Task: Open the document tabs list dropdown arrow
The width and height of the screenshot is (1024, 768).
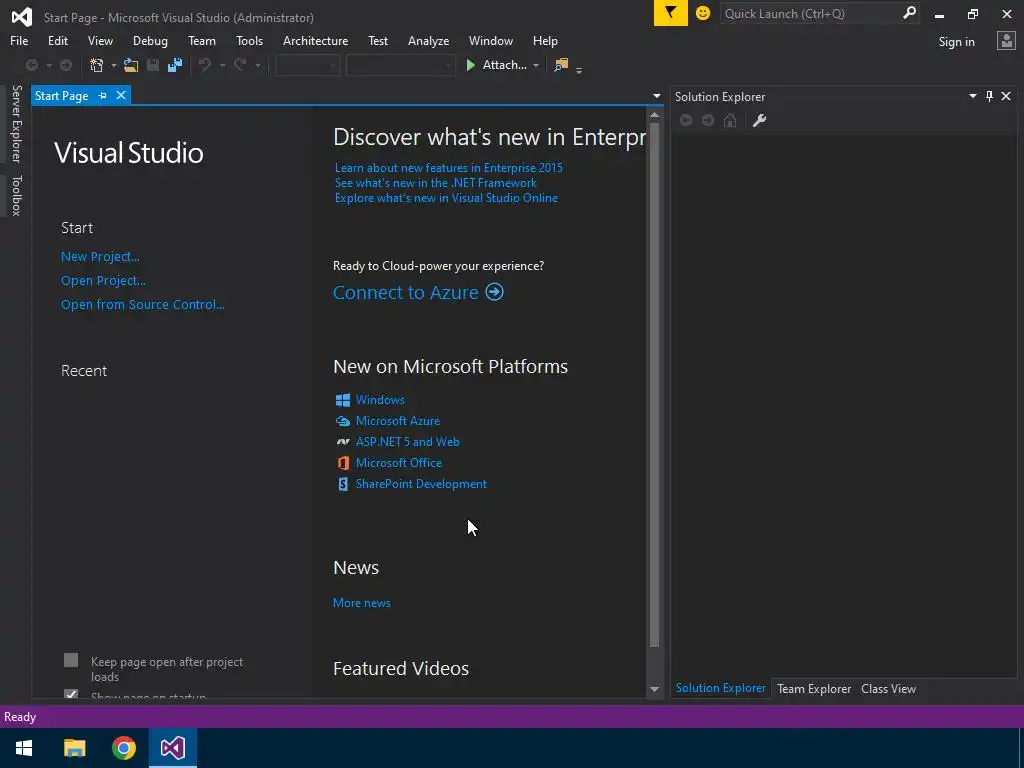Action: click(x=656, y=96)
